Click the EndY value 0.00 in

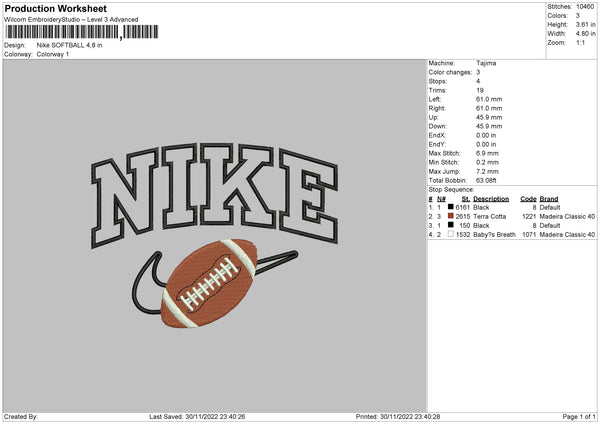tap(486, 144)
